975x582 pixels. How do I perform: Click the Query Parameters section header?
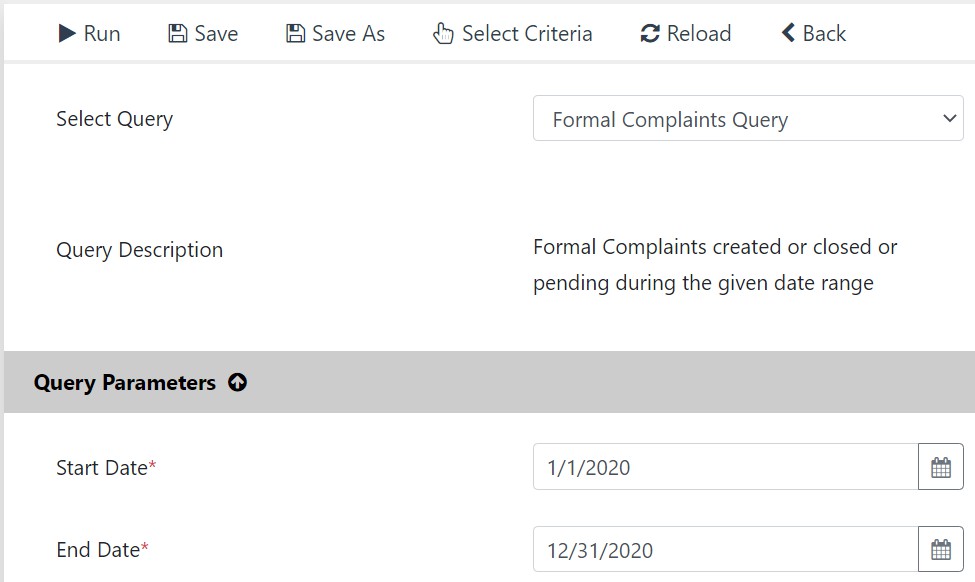[489, 382]
